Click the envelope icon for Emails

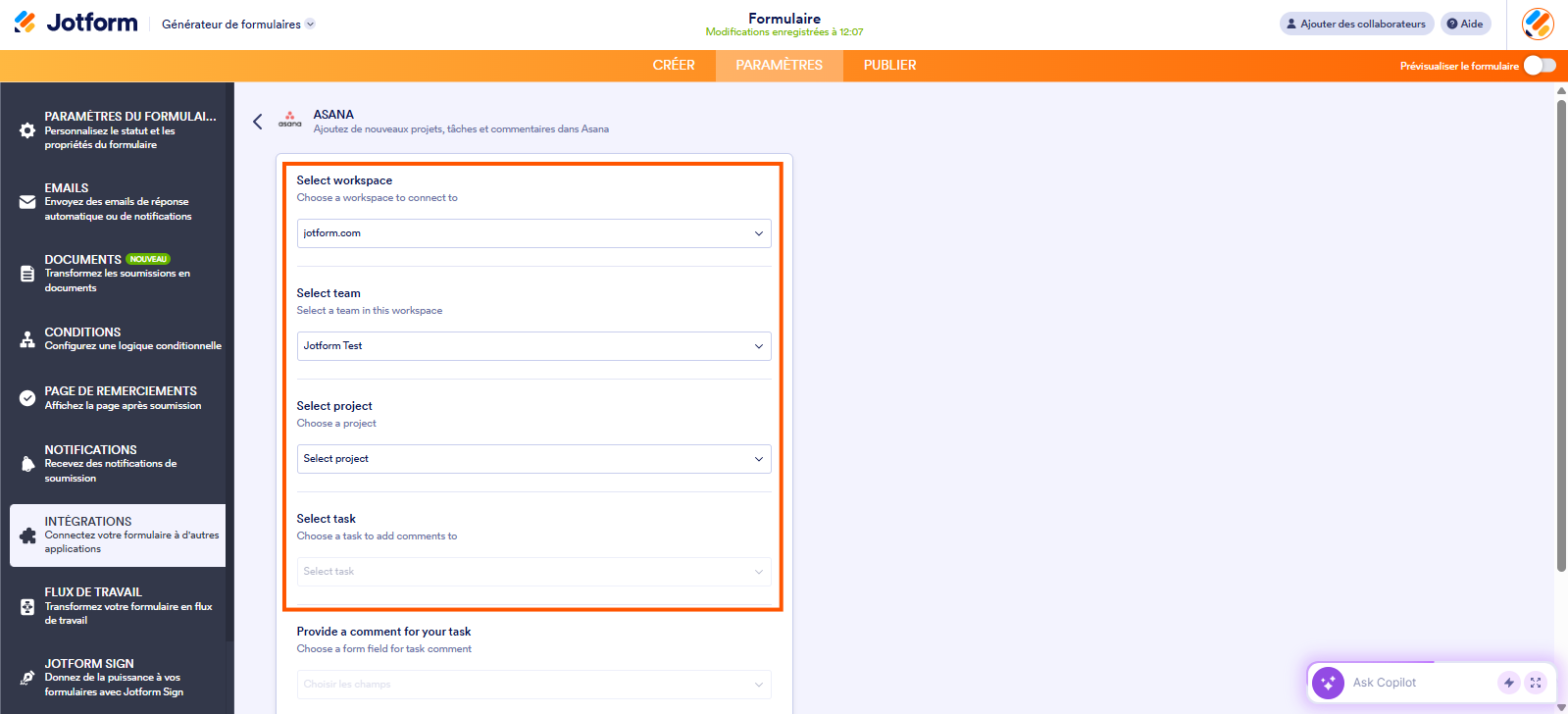27,202
